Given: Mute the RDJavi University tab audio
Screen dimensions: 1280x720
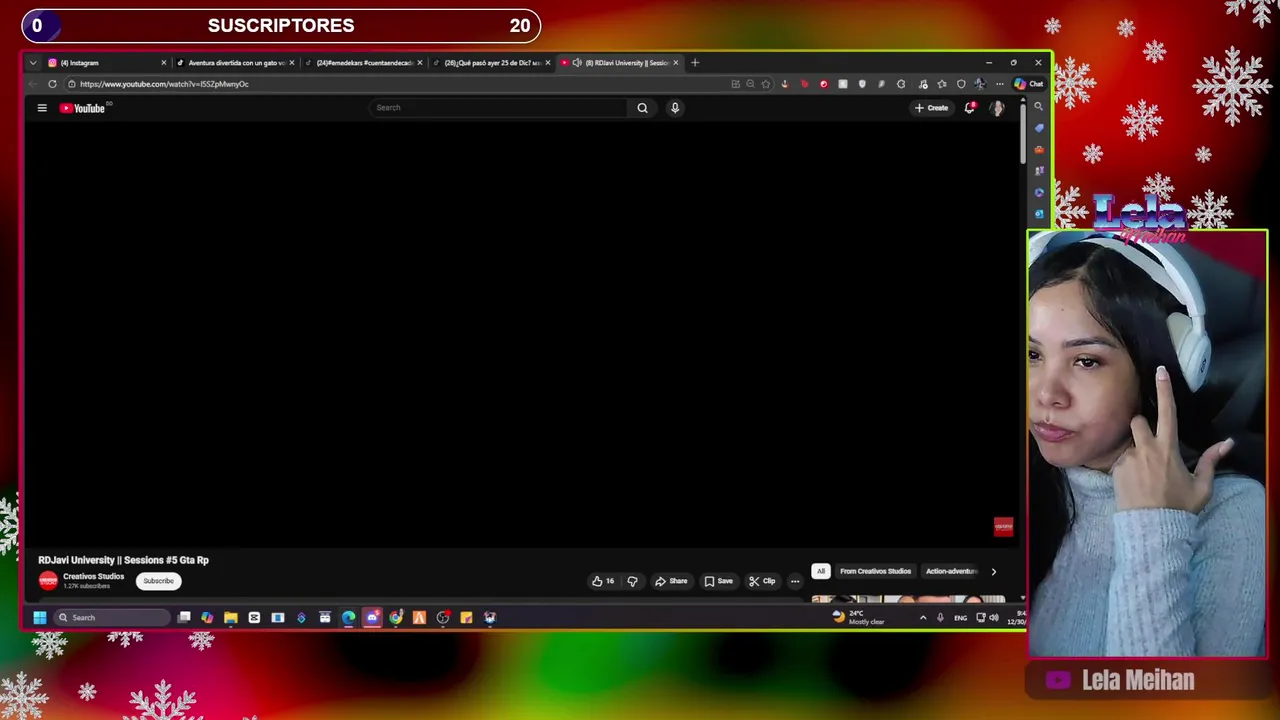Looking at the screenshot, I should 577,63.
